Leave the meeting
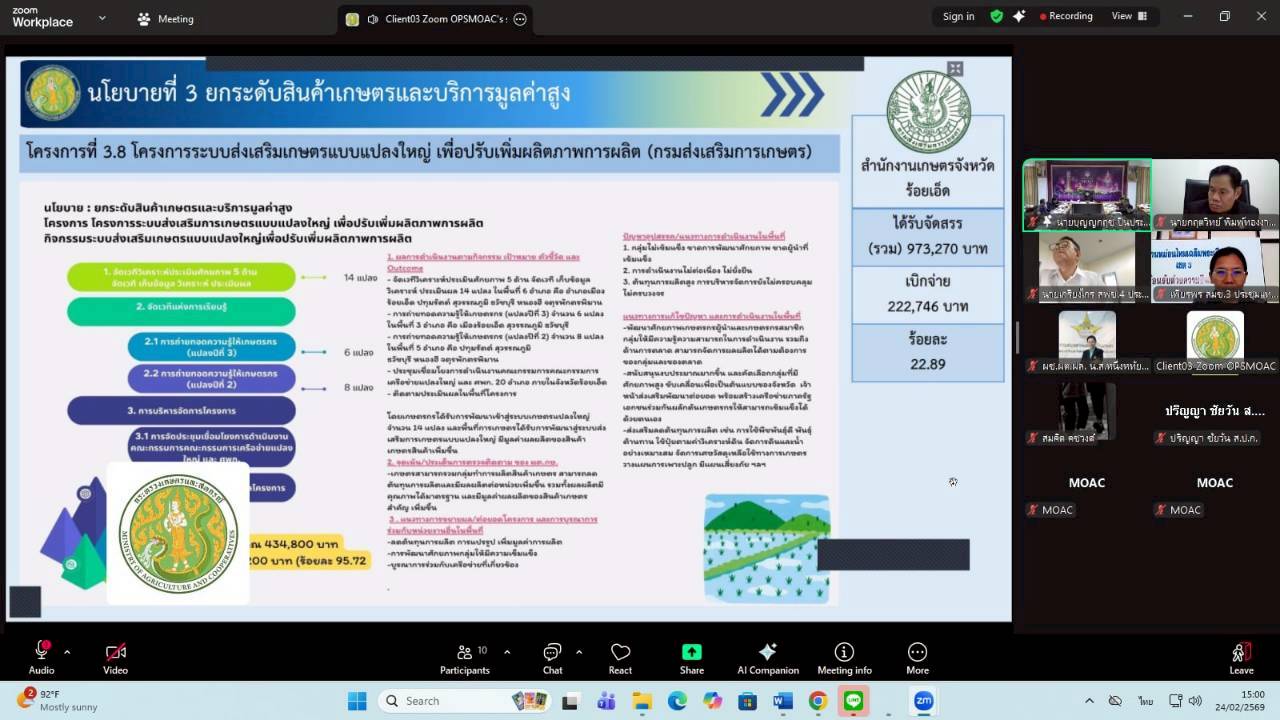Viewport: 1280px width, 720px height. pyautogui.click(x=1241, y=657)
